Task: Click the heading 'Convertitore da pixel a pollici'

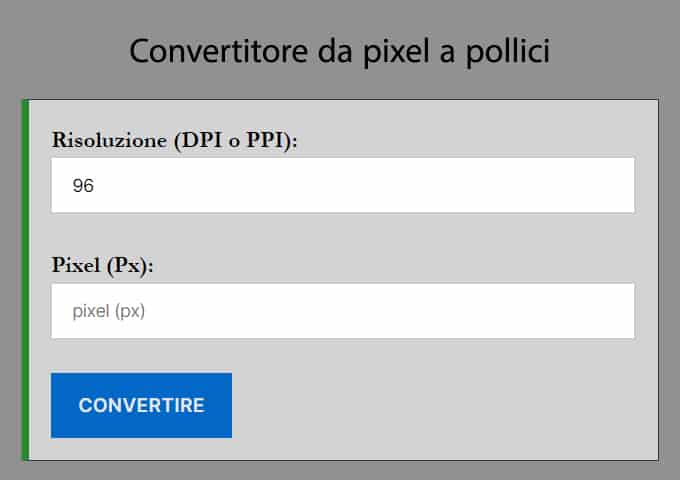Action: 339,51
